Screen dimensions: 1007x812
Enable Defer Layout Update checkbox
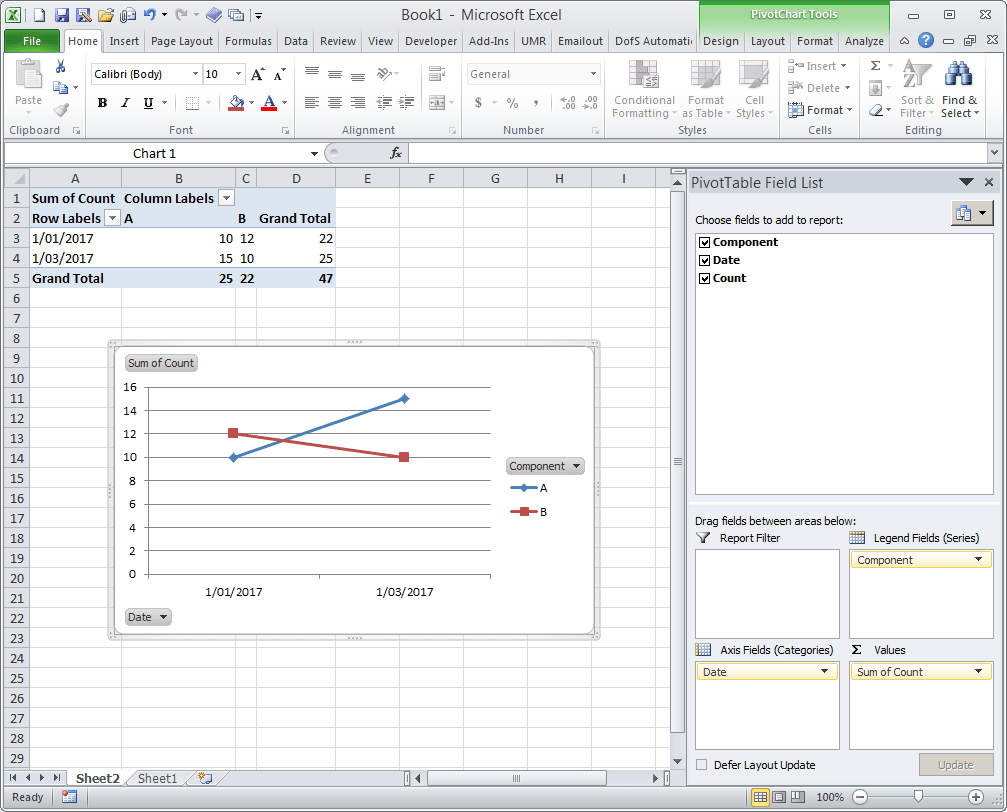pyautogui.click(x=702, y=764)
